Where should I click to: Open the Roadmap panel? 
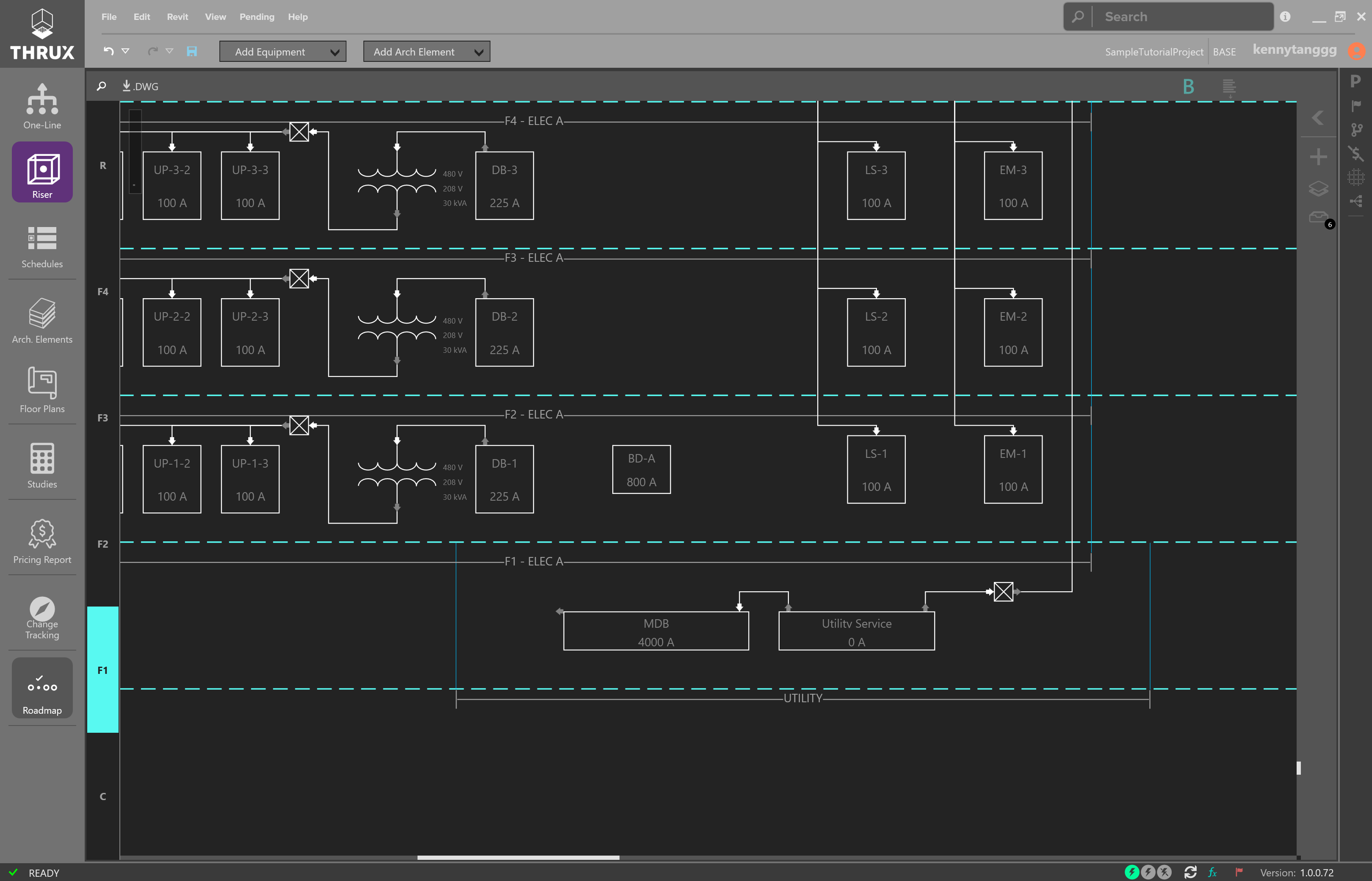point(42,687)
